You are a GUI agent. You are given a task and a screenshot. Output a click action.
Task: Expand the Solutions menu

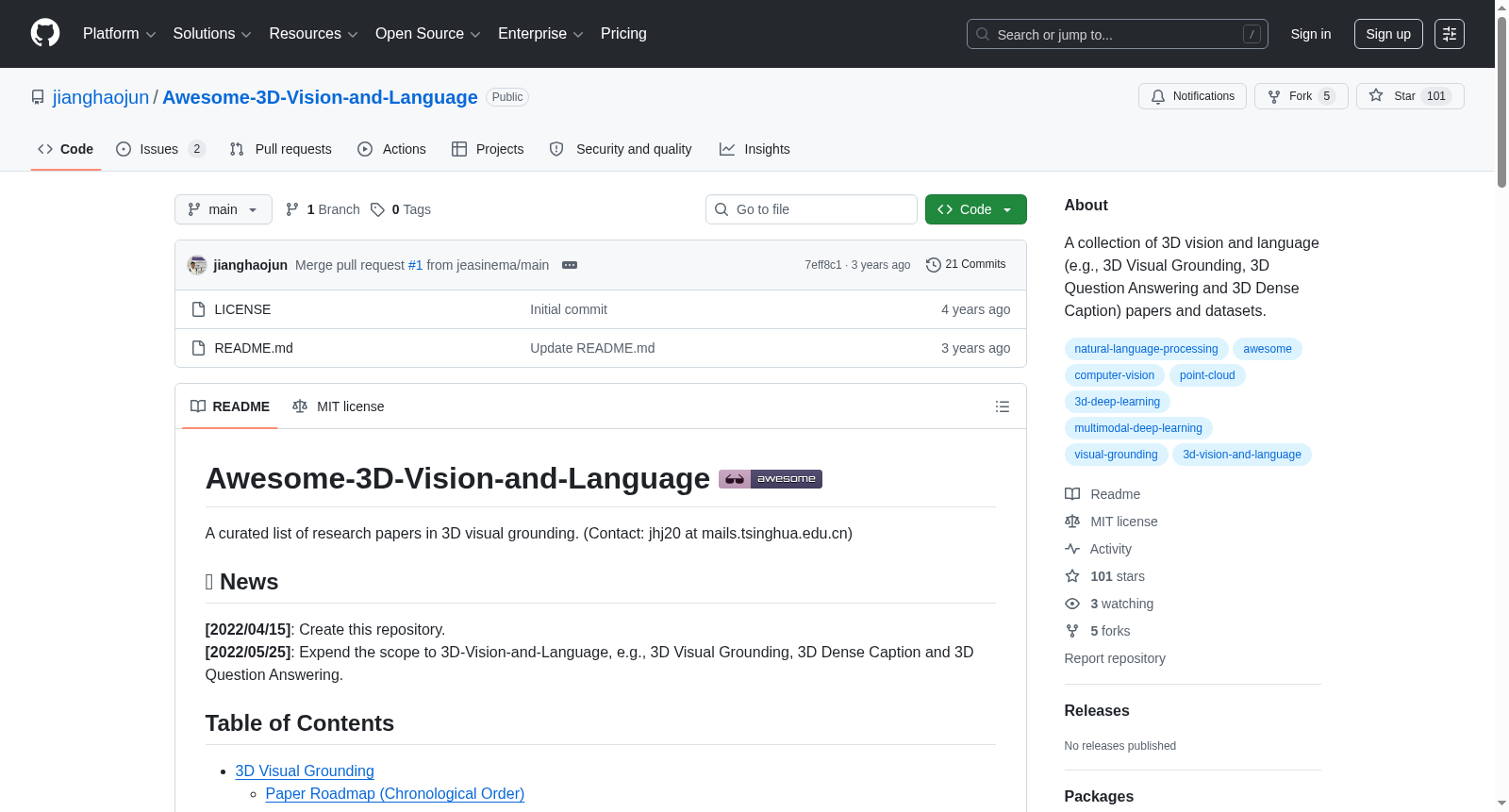212,34
